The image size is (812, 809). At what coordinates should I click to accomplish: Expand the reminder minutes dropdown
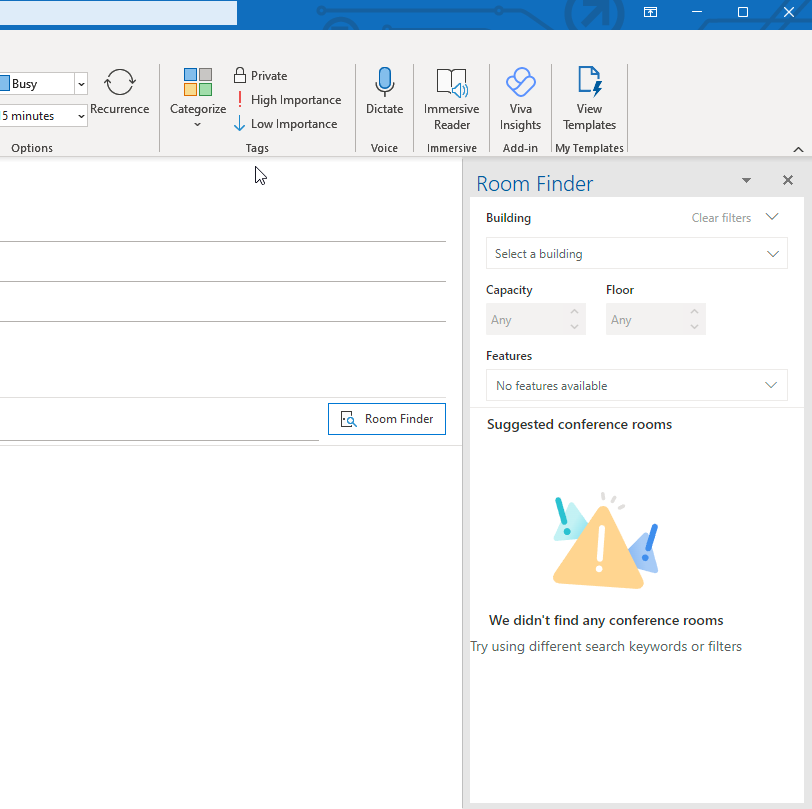pos(81,116)
